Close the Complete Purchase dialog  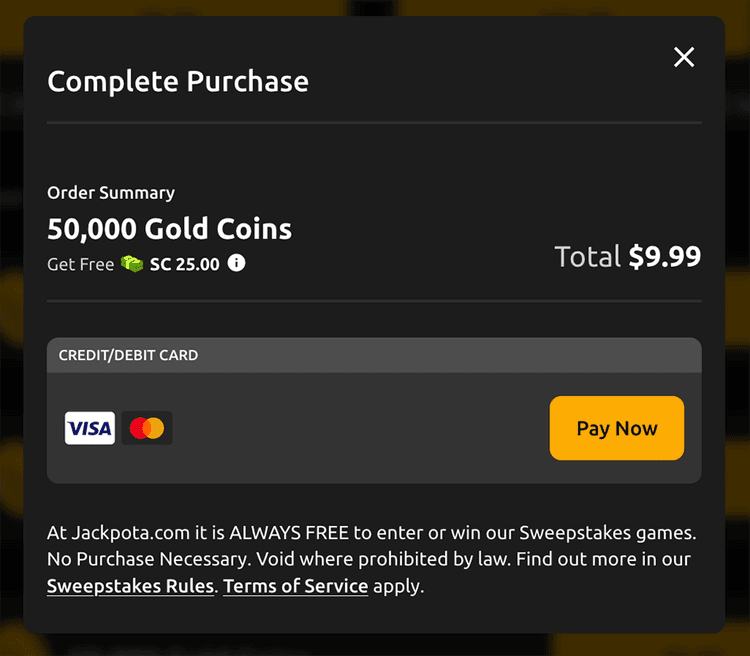[x=684, y=57]
